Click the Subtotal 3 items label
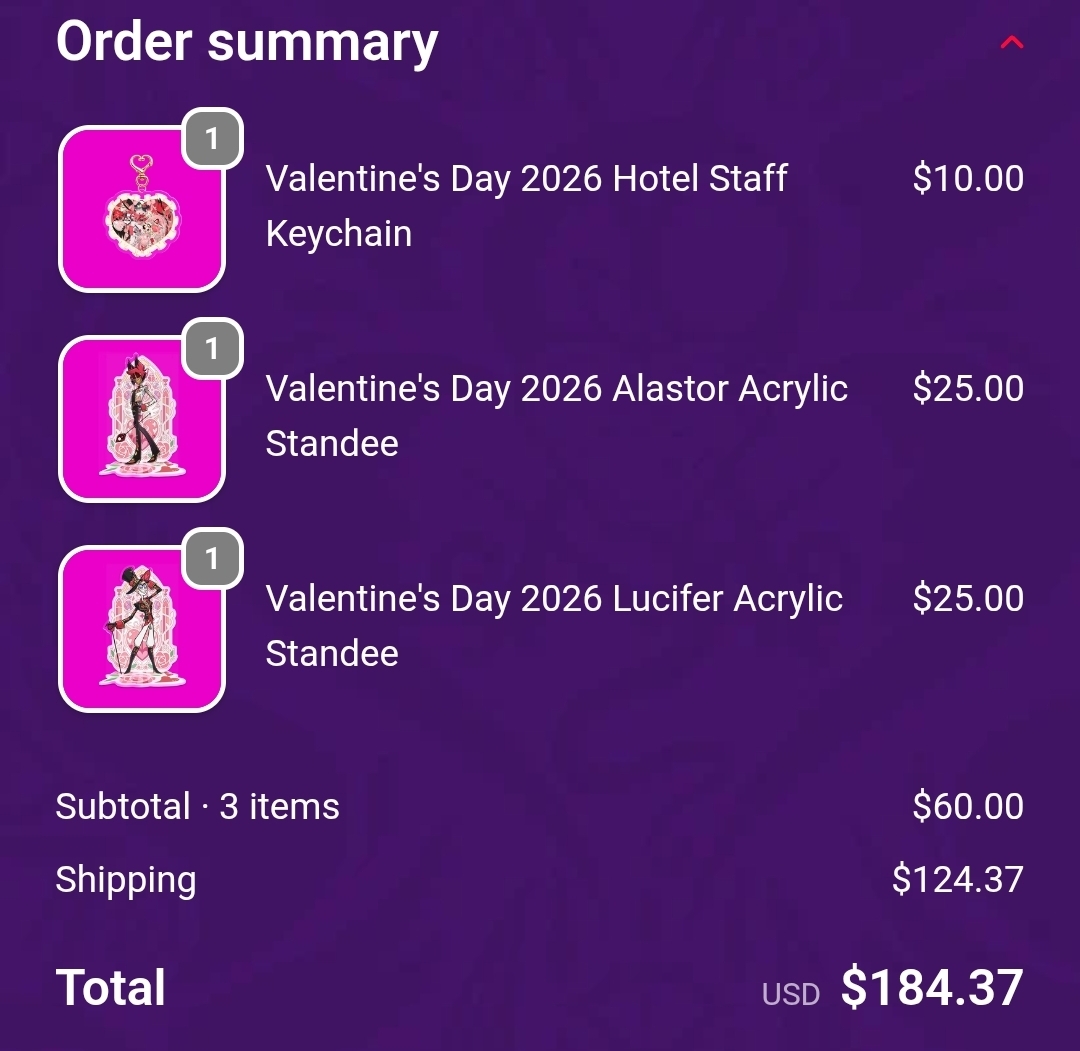 tap(198, 807)
